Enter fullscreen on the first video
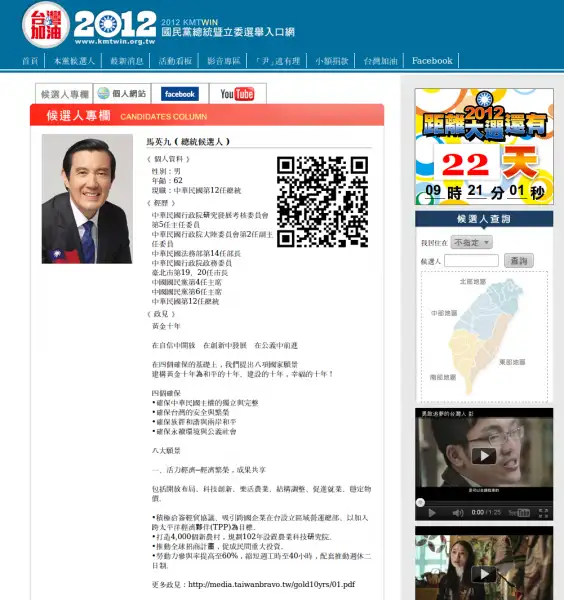The width and height of the screenshot is (564, 600). 543,513
